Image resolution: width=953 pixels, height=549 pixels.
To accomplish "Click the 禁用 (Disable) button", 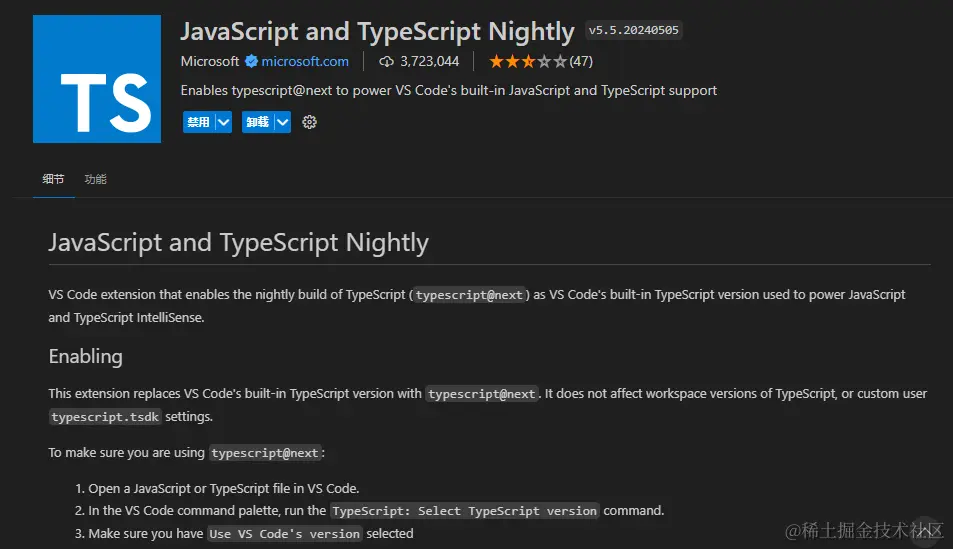I will 199,122.
